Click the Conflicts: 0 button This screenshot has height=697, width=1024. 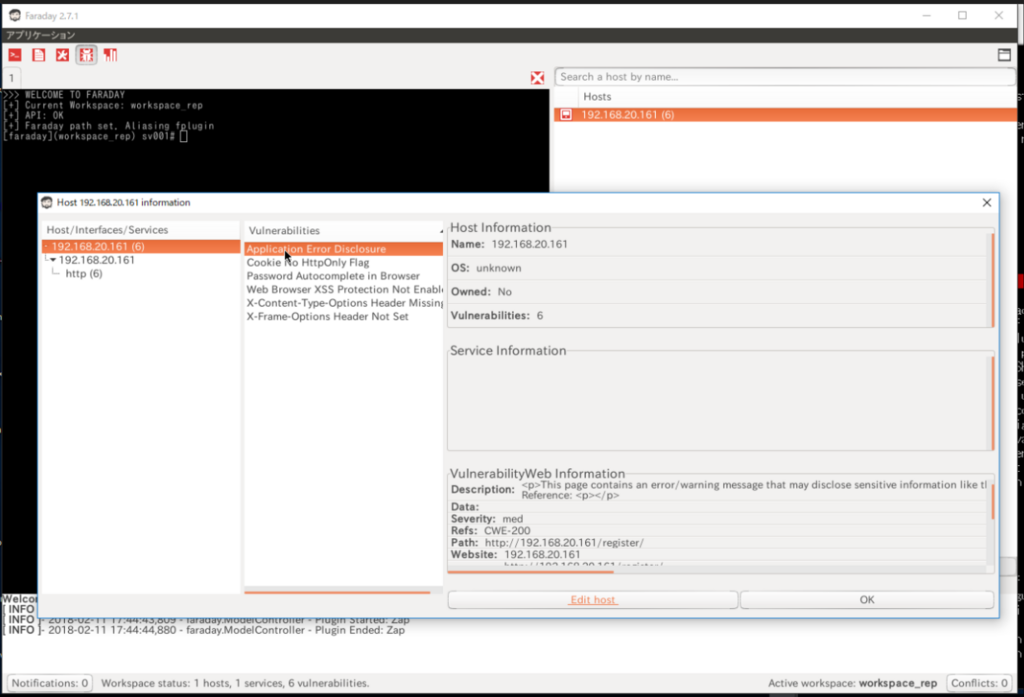979,683
